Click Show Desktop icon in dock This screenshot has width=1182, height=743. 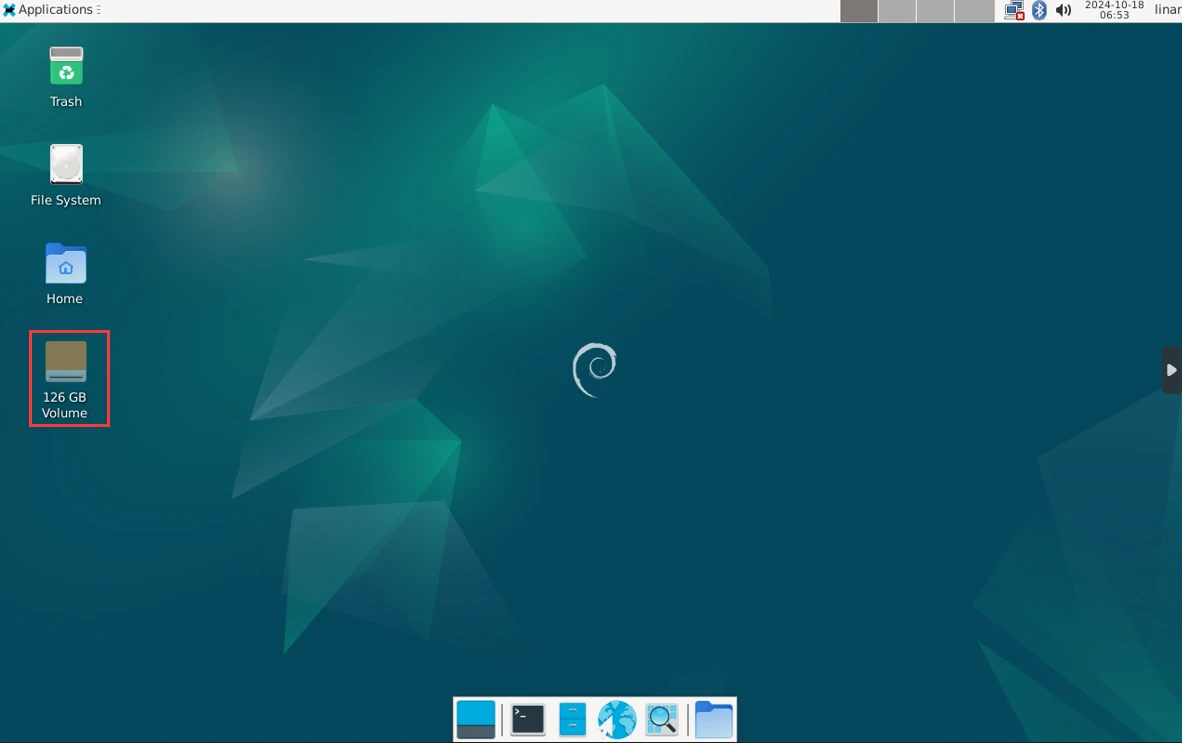476,719
